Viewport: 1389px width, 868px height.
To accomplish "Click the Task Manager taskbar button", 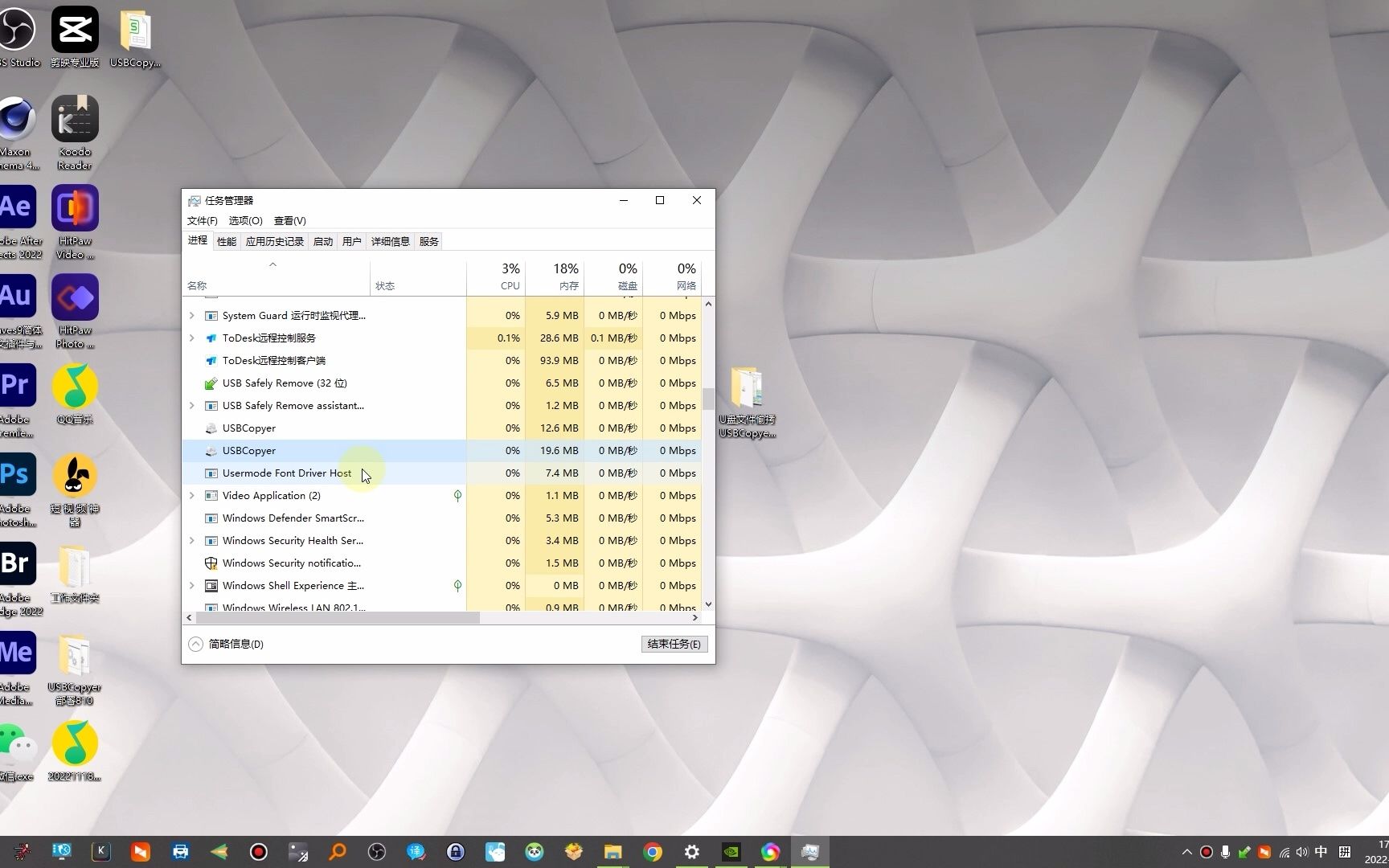I will pos(809,852).
